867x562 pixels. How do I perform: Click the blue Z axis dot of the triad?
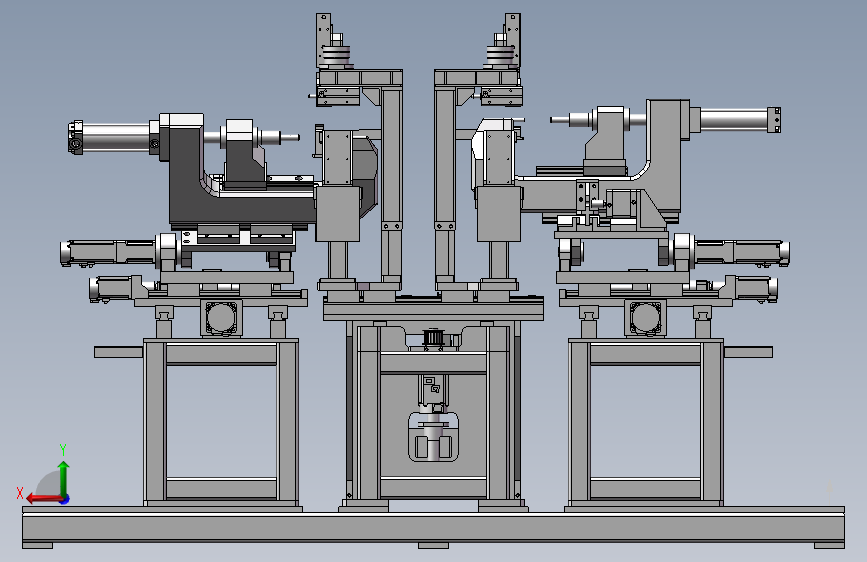[x=65, y=499]
